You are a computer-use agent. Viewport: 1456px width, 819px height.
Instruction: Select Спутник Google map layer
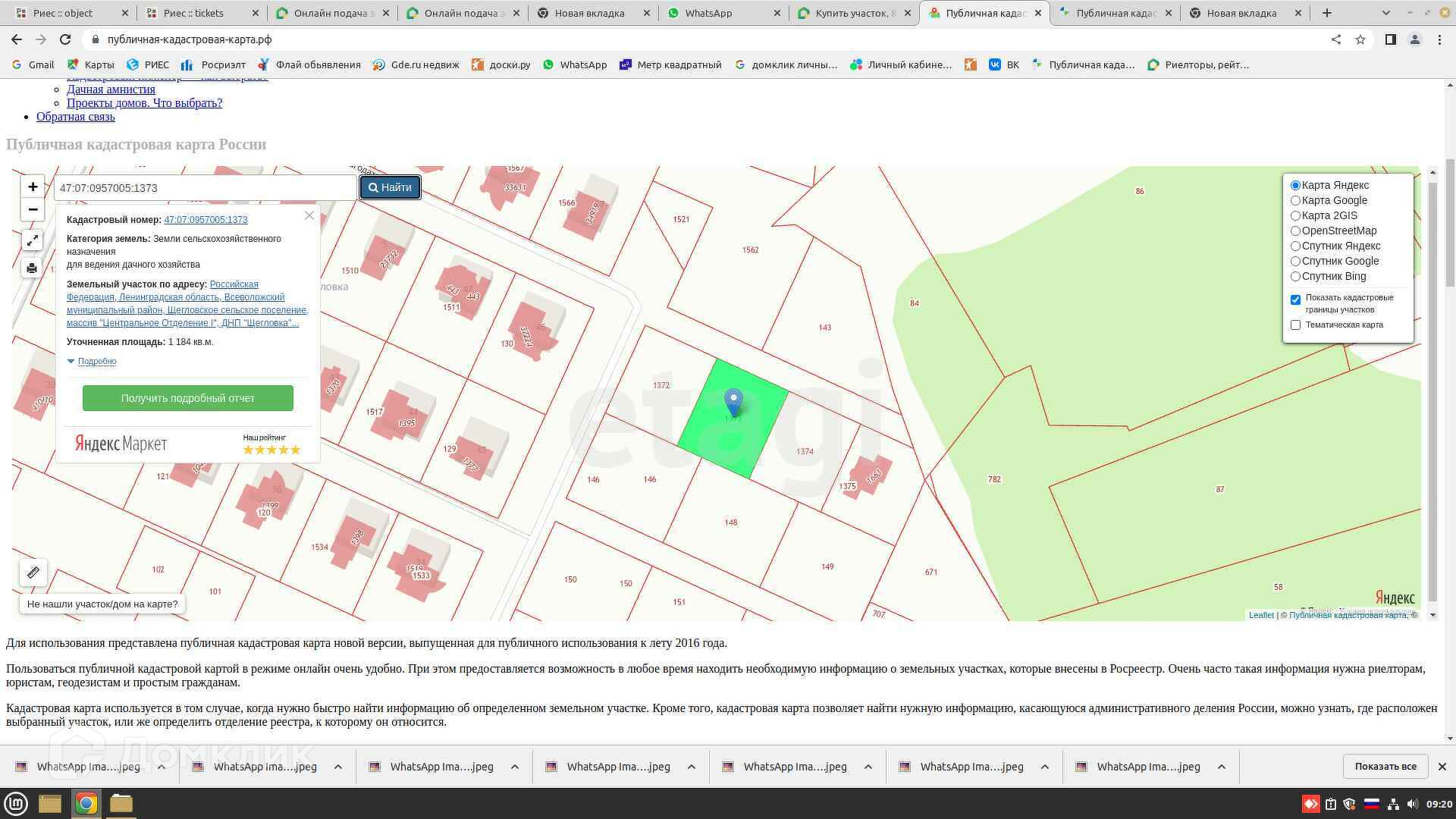[x=1295, y=261]
